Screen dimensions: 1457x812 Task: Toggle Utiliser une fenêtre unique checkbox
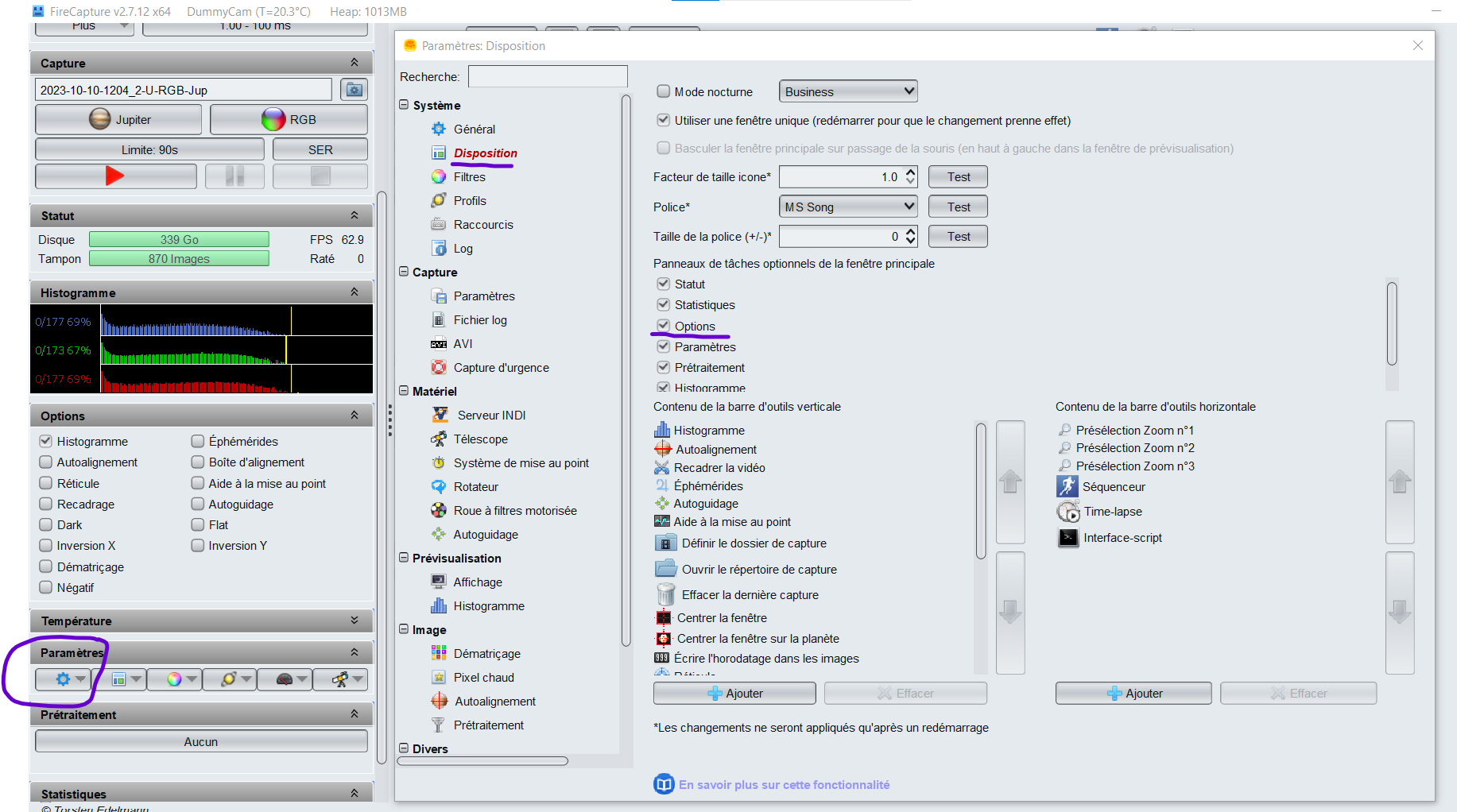(x=663, y=120)
